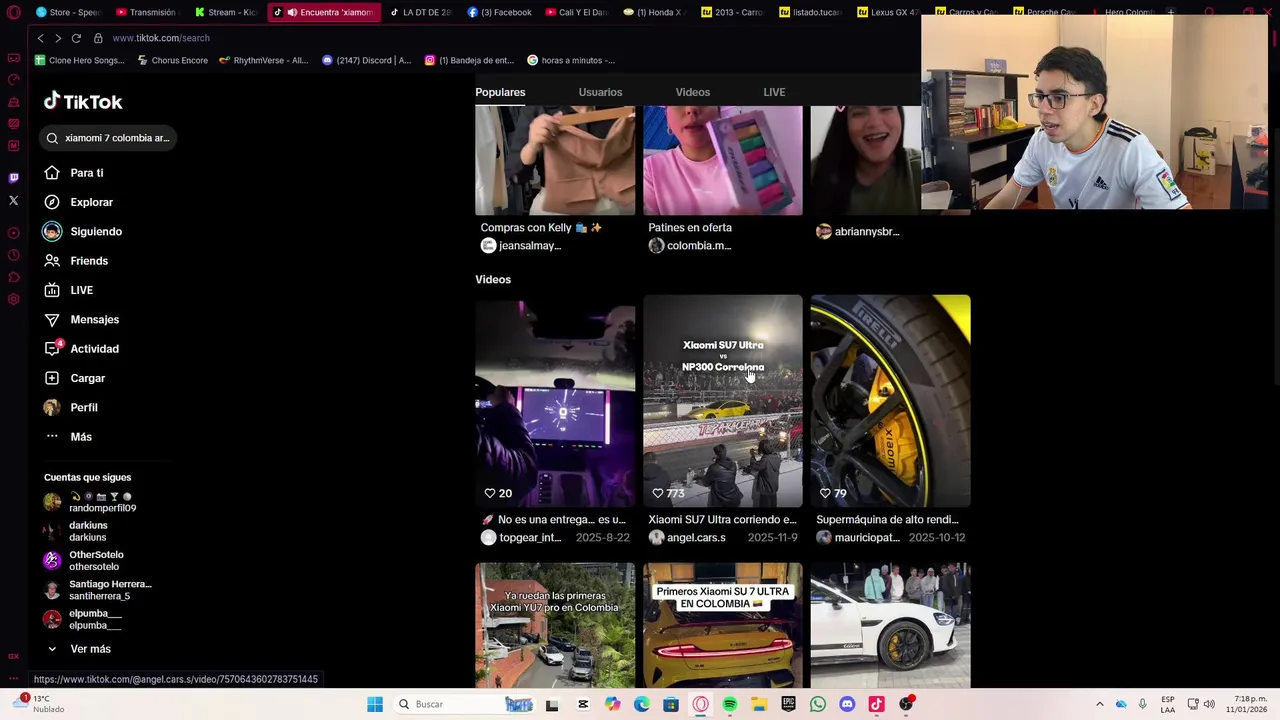Switch to the Transmisión browser tab
Screen dimensions: 1280x720
[x=146, y=12]
